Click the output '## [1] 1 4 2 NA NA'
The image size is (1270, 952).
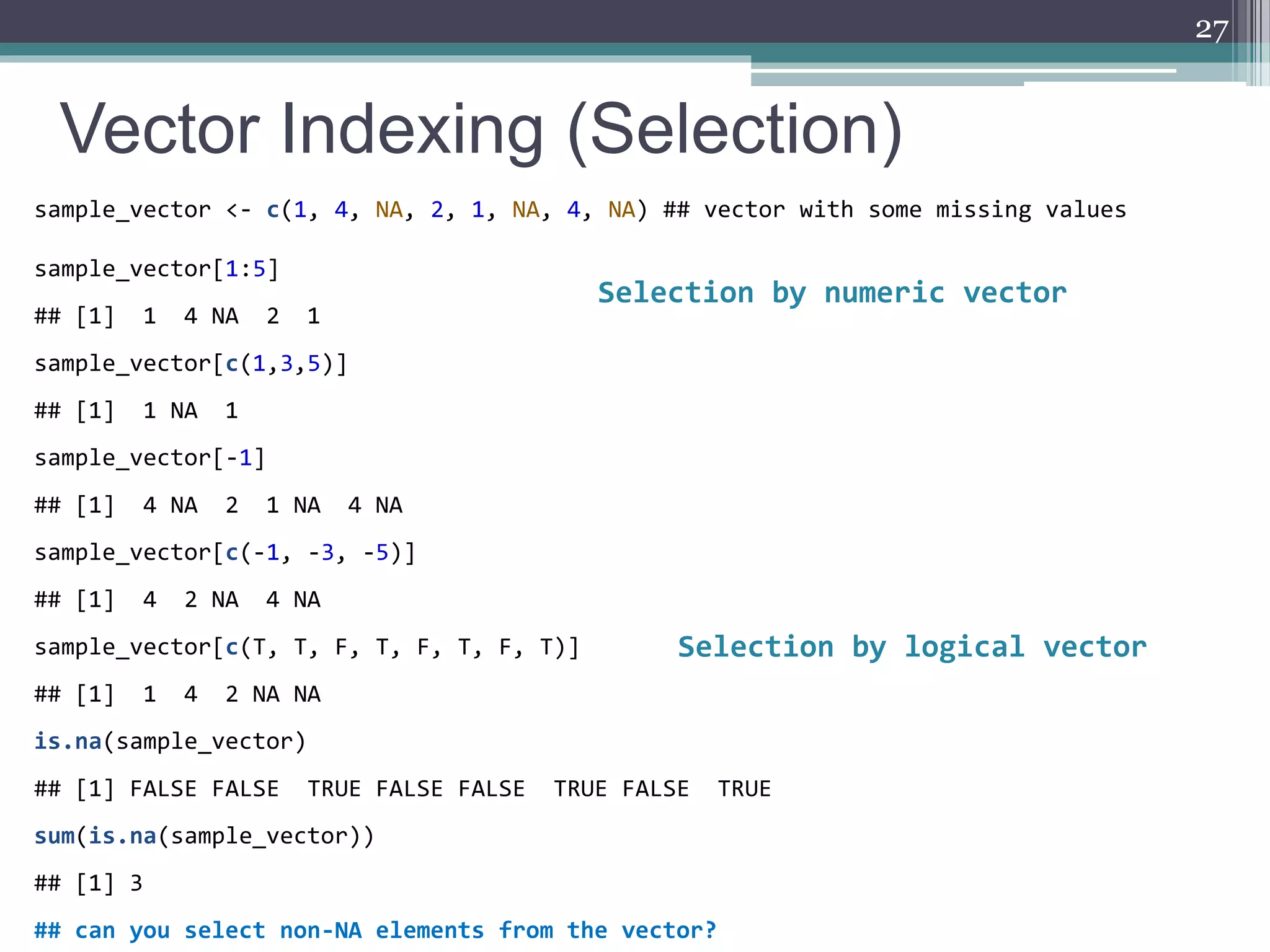click(x=177, y=695)
